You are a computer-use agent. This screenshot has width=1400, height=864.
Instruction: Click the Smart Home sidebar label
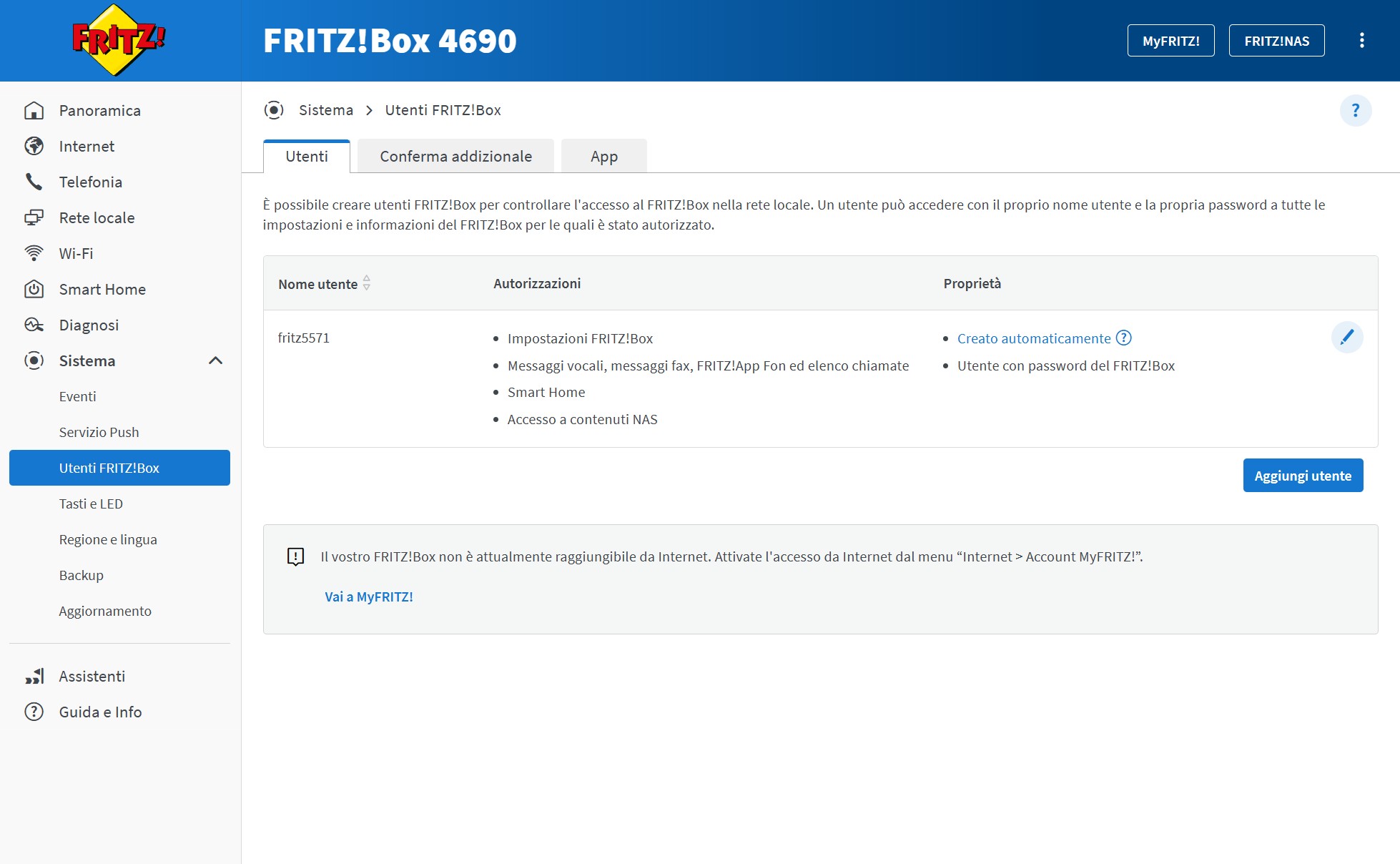tap(102, 289)
